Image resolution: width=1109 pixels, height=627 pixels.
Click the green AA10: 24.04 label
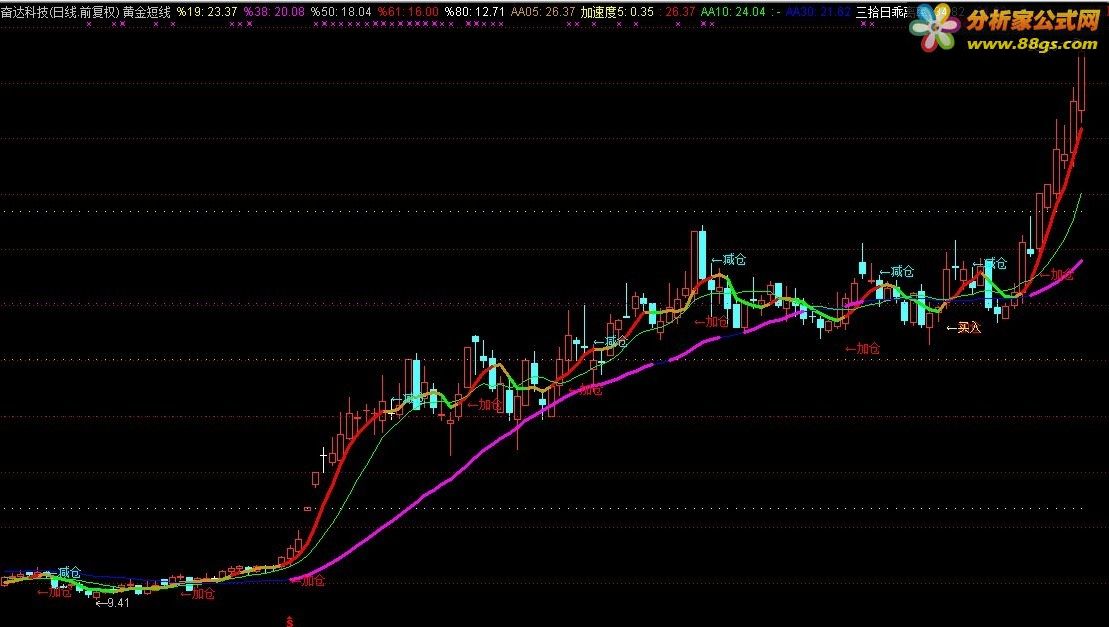[733, 11]
